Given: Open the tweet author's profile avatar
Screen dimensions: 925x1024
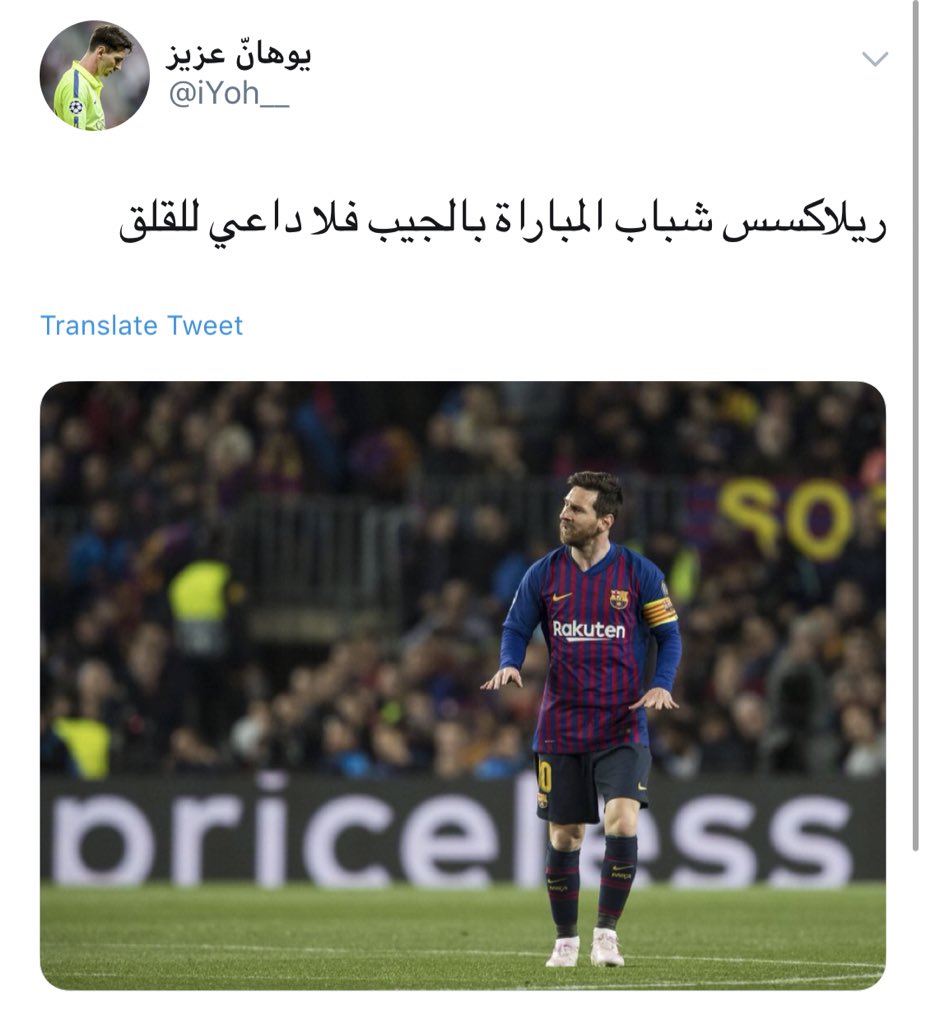Looking at the screenshot, I should pos(94,76).
